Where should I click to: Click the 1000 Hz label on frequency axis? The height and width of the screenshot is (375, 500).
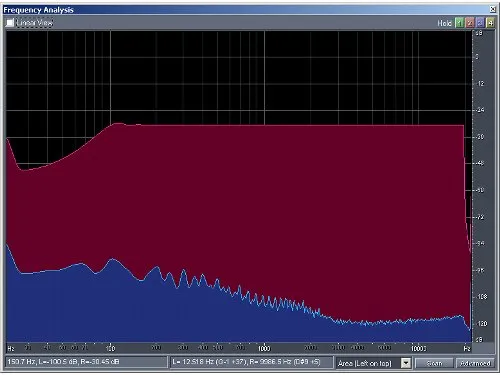(x=264, y=348)
